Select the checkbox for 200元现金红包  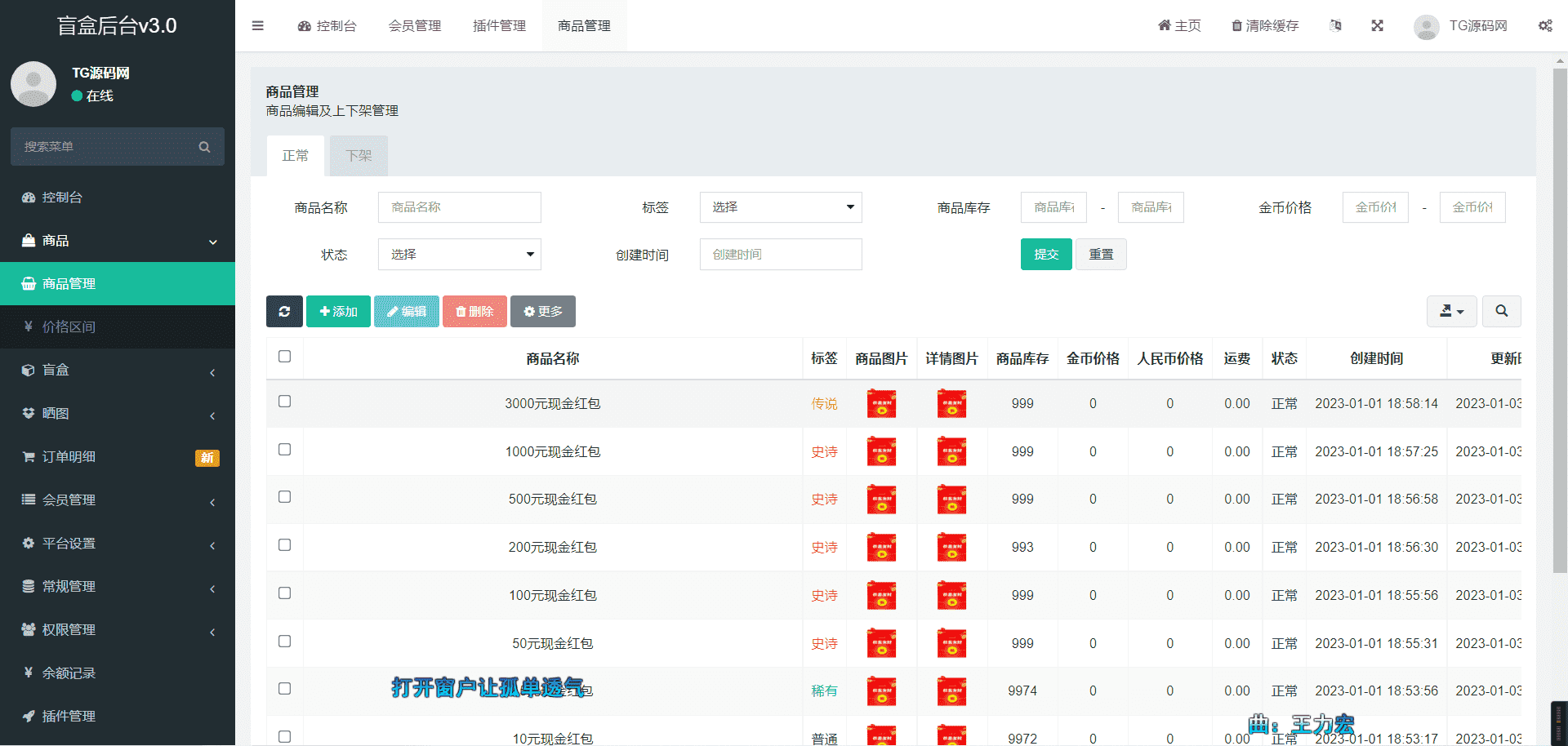coord(284,545)
